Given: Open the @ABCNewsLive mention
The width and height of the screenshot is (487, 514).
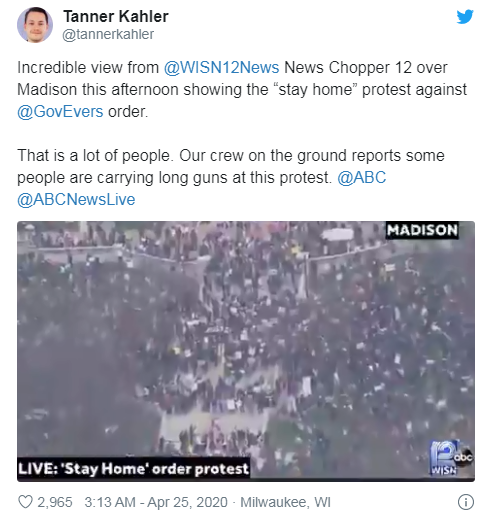Looking at the screenshot, I should pos(76,199).
